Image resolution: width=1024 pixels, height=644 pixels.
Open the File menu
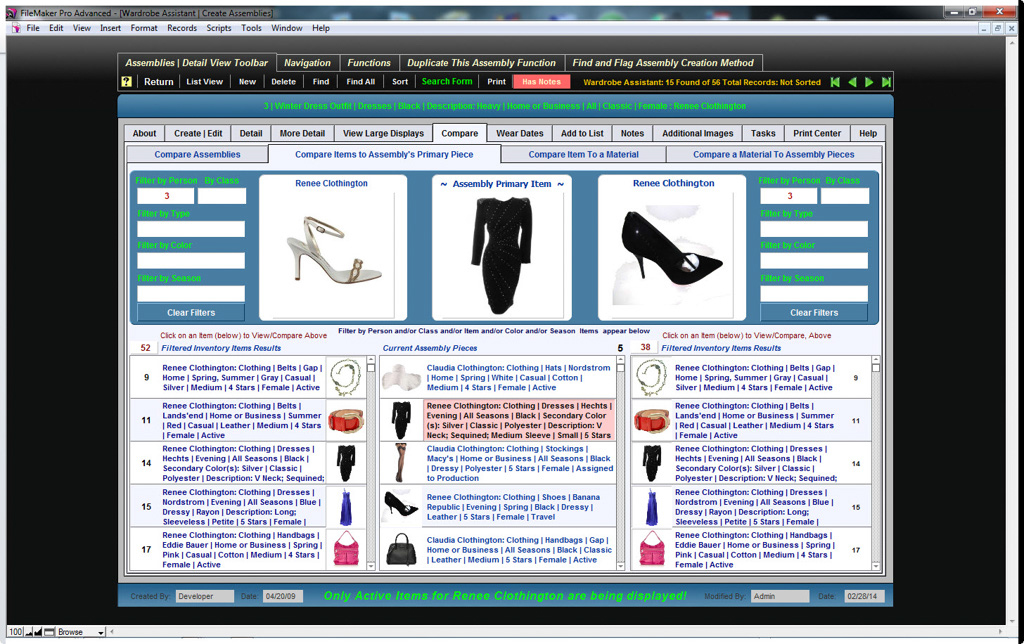point(33,28)
